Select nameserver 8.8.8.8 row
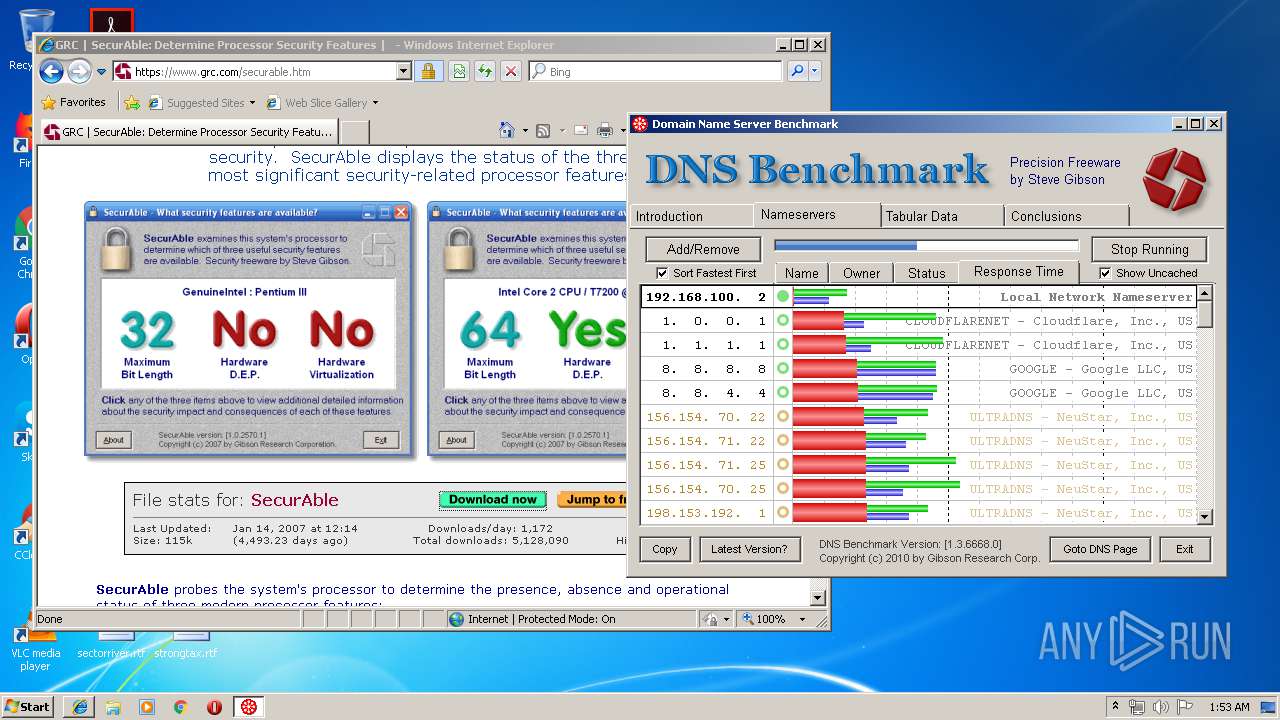1280x720 pixels. [918, 369]
